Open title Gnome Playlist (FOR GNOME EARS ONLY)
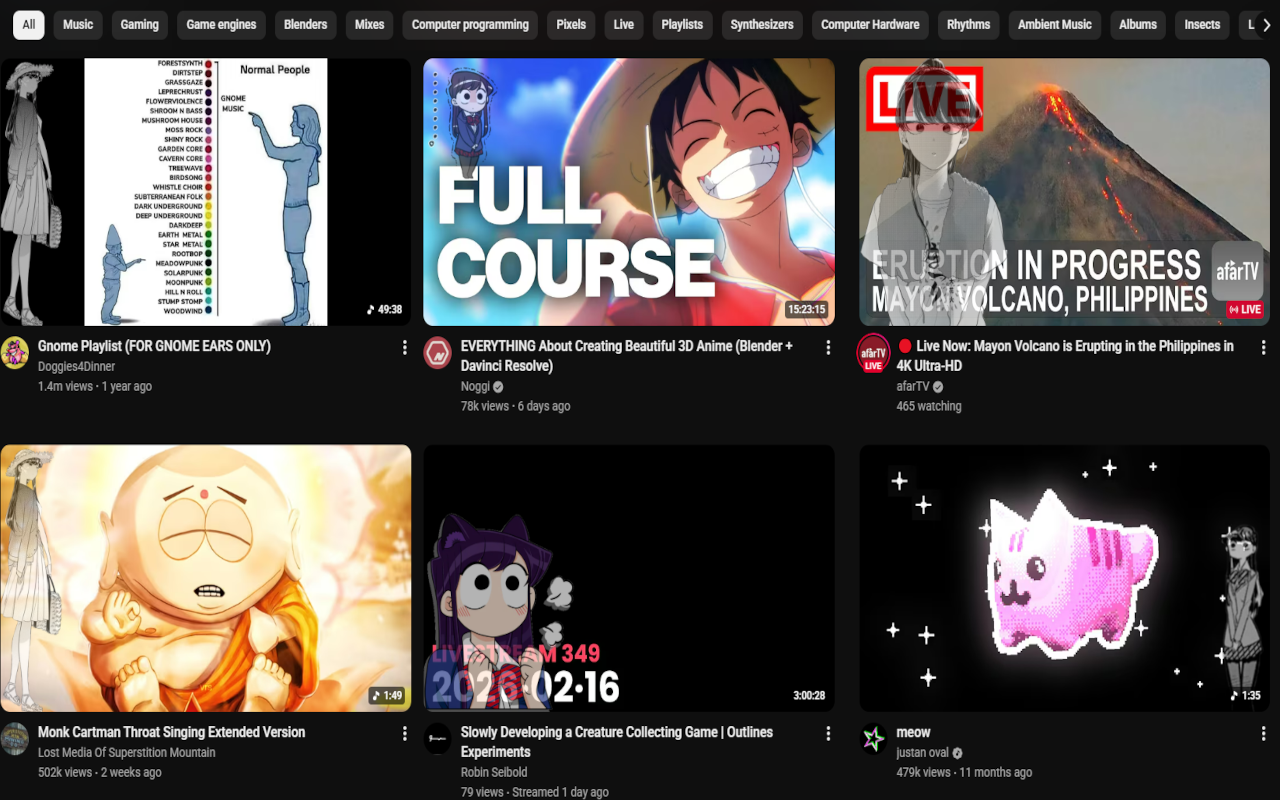The height and width of the screenshot is (800, 1280). tap(154, 346)
